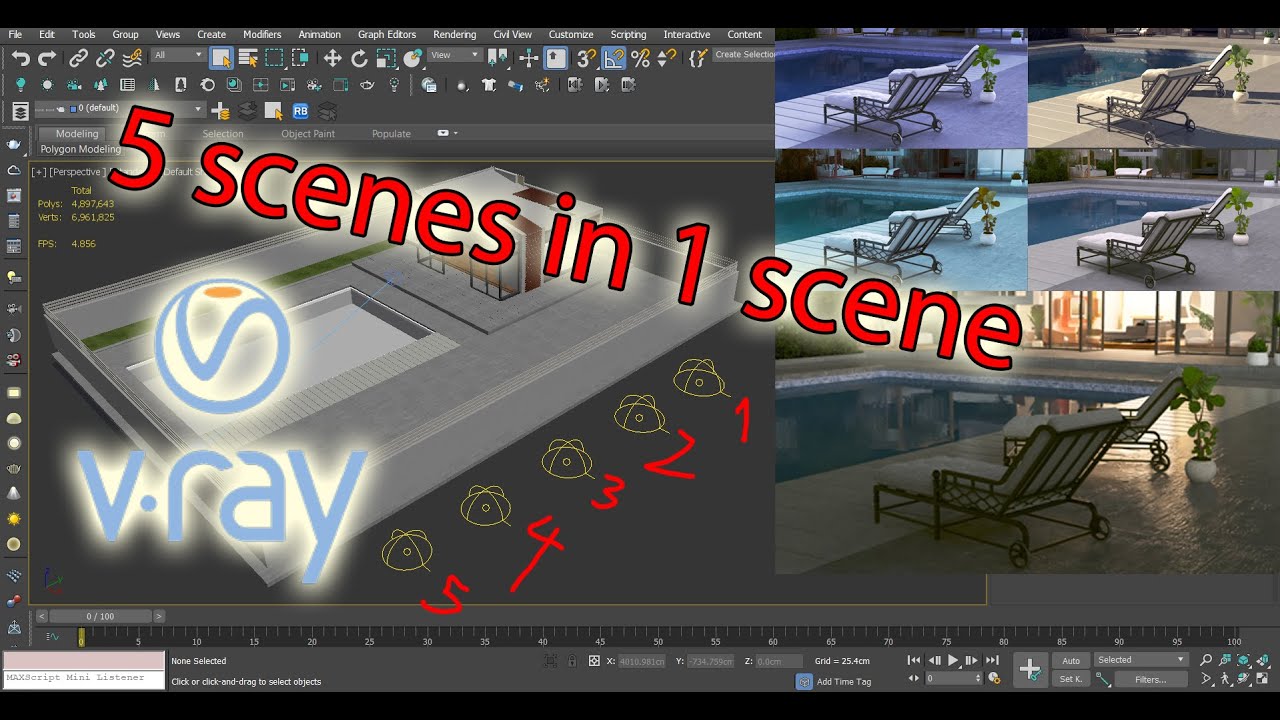Activate the Select and Move tool
The width and height of the screenshot is (1280, 720).
pos(333,59)
